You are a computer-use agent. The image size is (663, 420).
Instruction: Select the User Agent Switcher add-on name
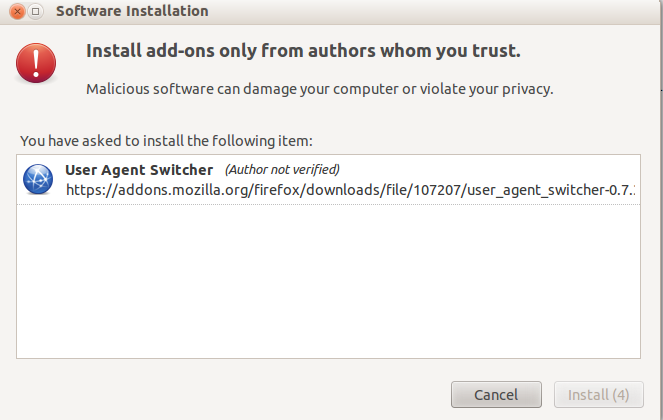[x=139, y=169]
